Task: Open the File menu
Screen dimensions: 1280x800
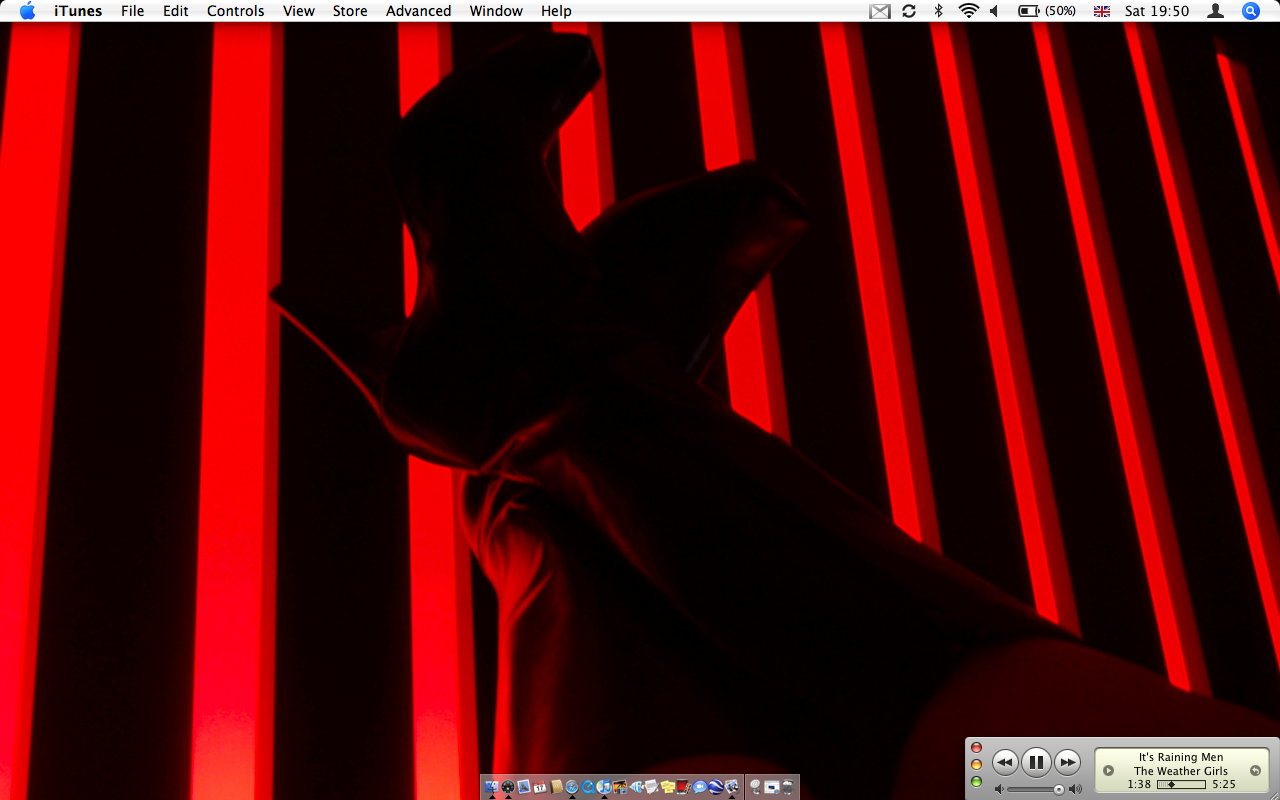Action: [132, 11]
